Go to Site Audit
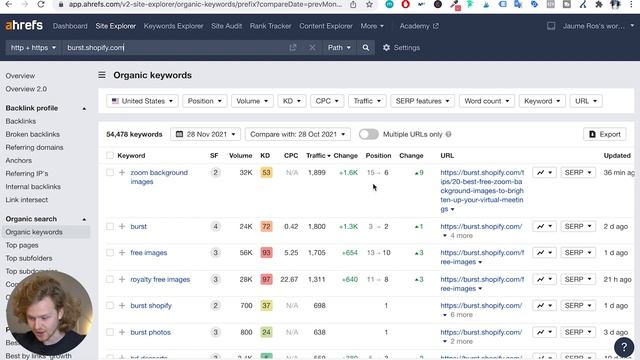Image resolution: width=640 pixels, height=360 pixels. tap(226, 26)
